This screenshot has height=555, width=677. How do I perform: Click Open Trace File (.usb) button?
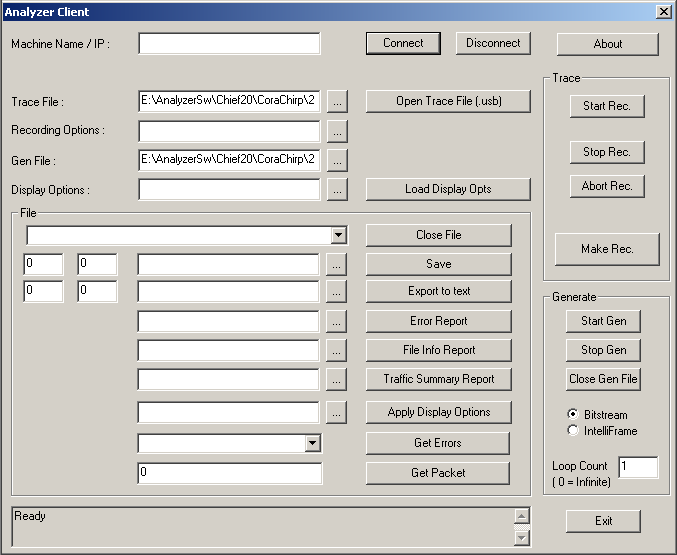pyautogui.click(x=448, y=101)
